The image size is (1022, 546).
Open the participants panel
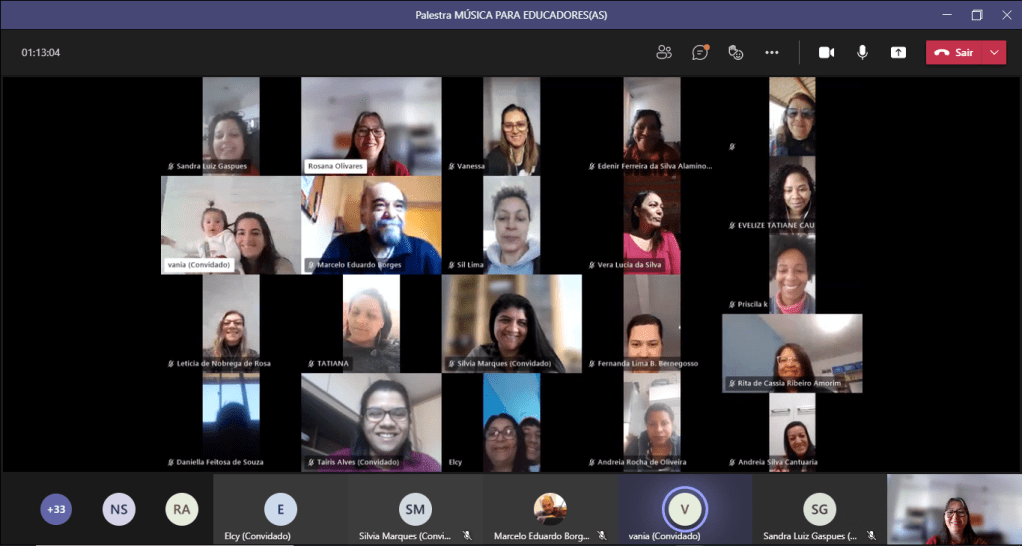(x=664, y=52)
